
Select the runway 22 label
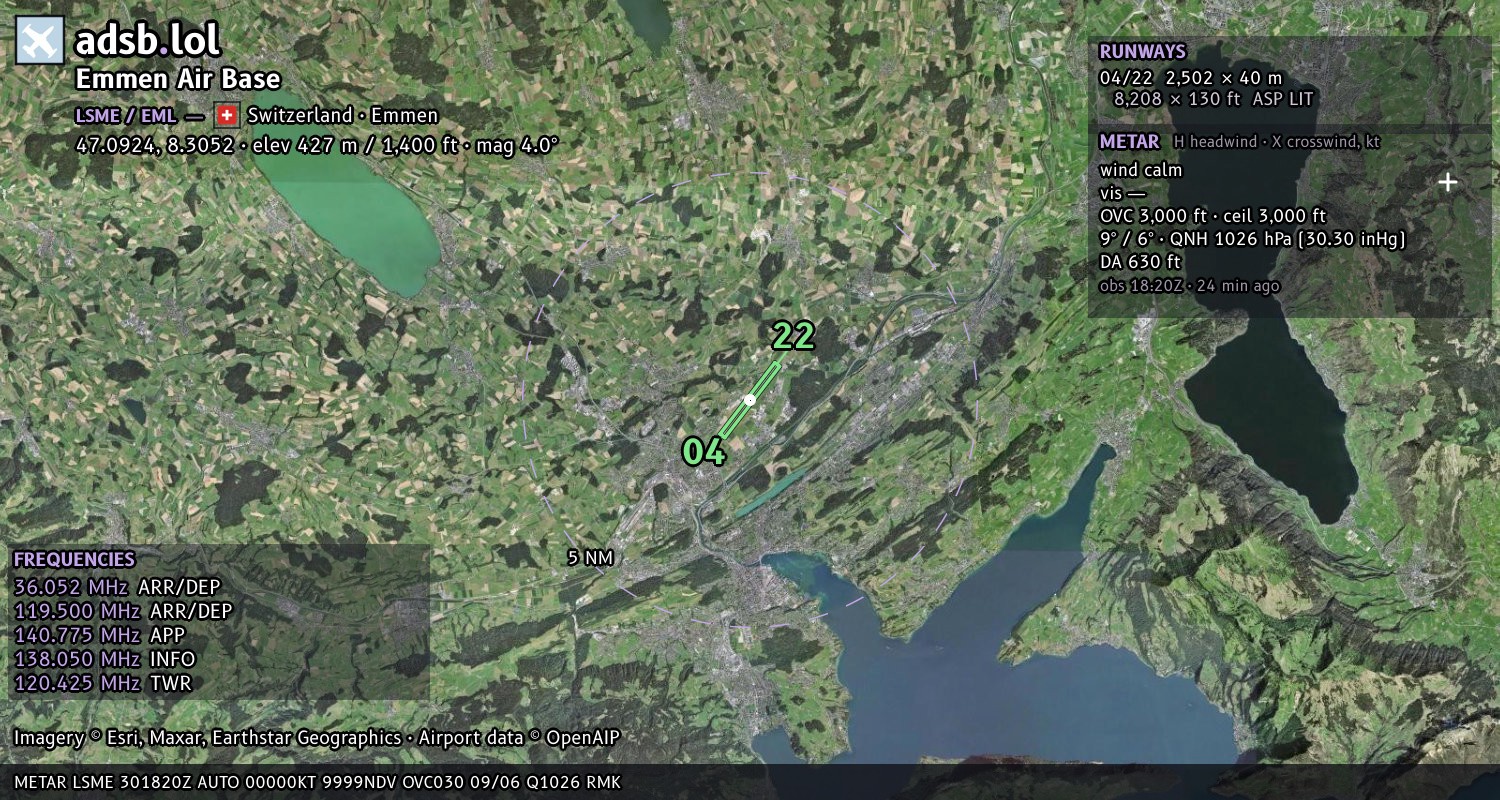point(793,336)
